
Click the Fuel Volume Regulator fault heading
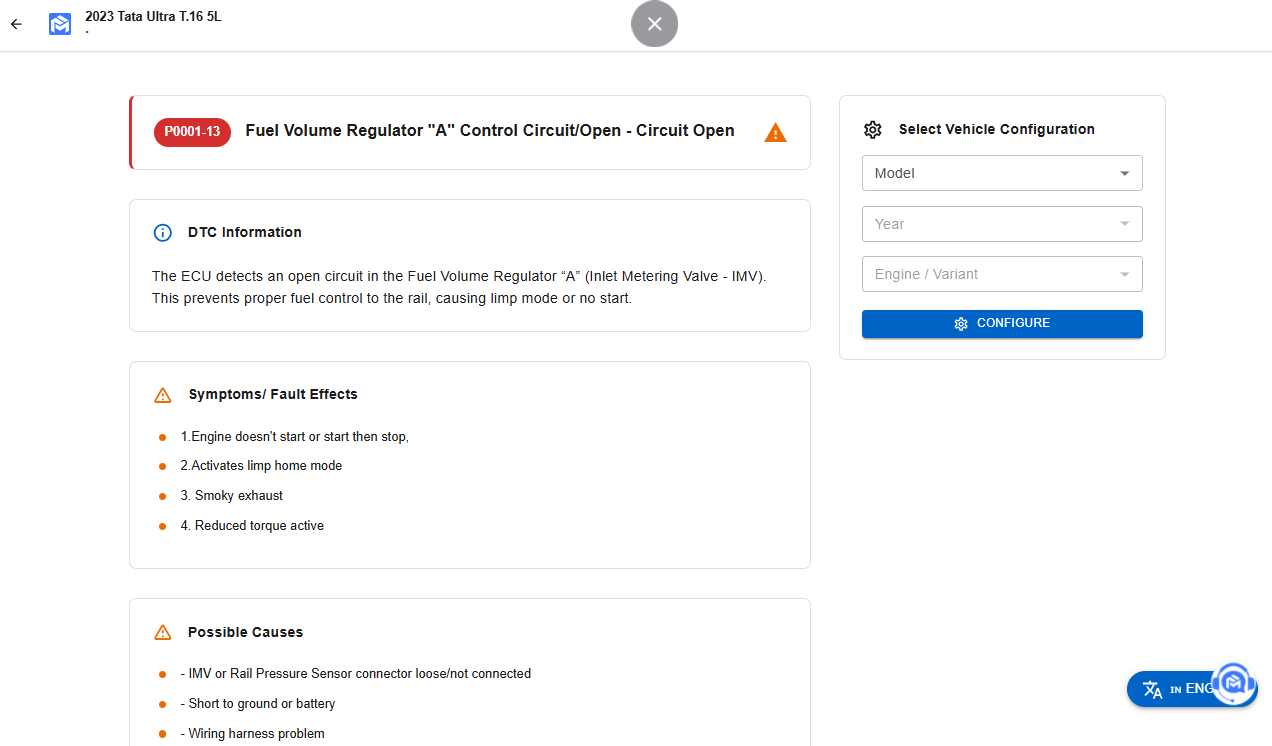click(489, 131)
